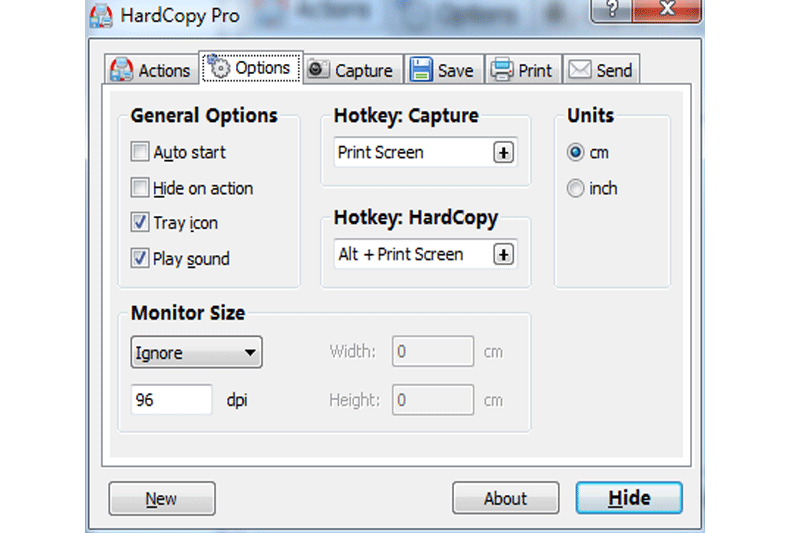Click the HardCopy Pro title bar icon
This screenshot has height=533, width=800.
click(101, 16)
